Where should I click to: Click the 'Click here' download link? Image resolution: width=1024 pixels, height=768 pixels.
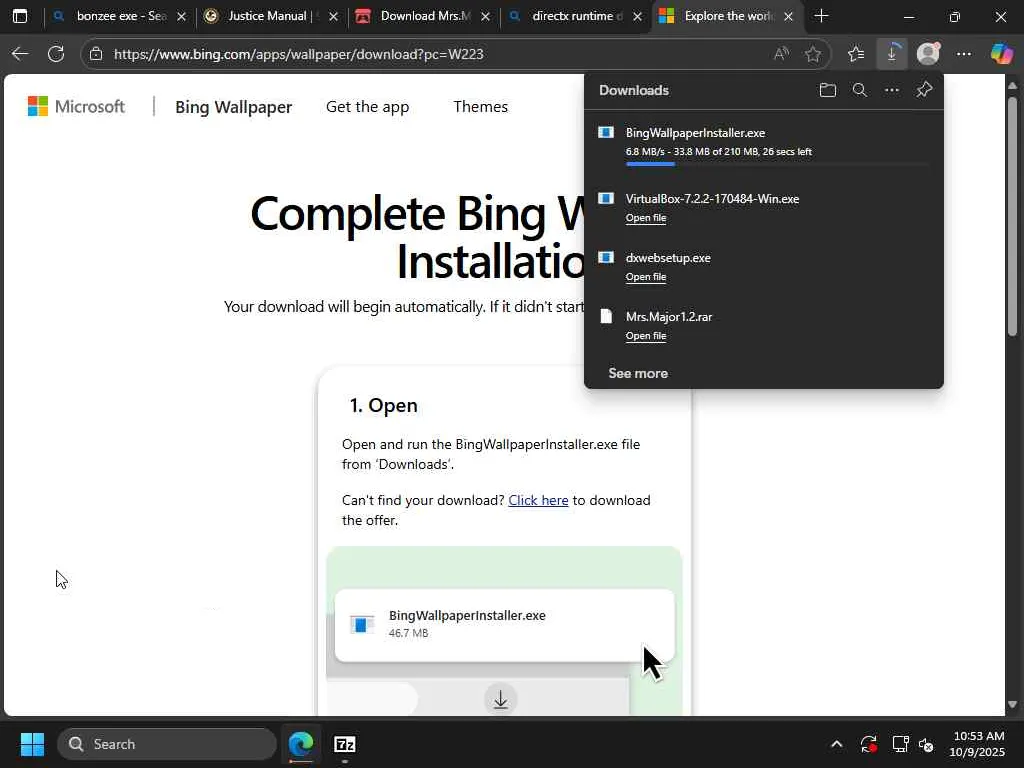[538, 500]
